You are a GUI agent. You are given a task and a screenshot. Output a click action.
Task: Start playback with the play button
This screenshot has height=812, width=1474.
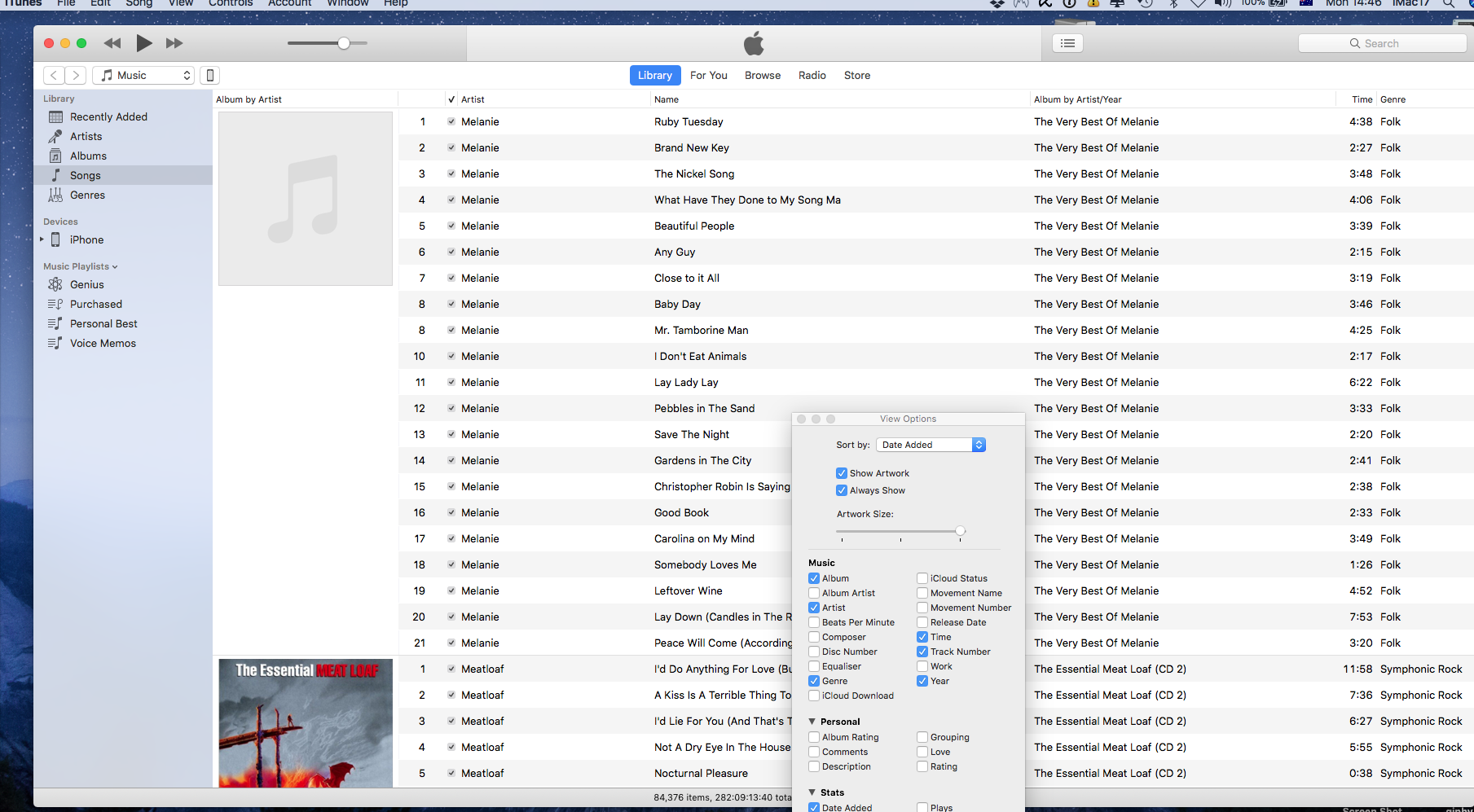[144, 43]
